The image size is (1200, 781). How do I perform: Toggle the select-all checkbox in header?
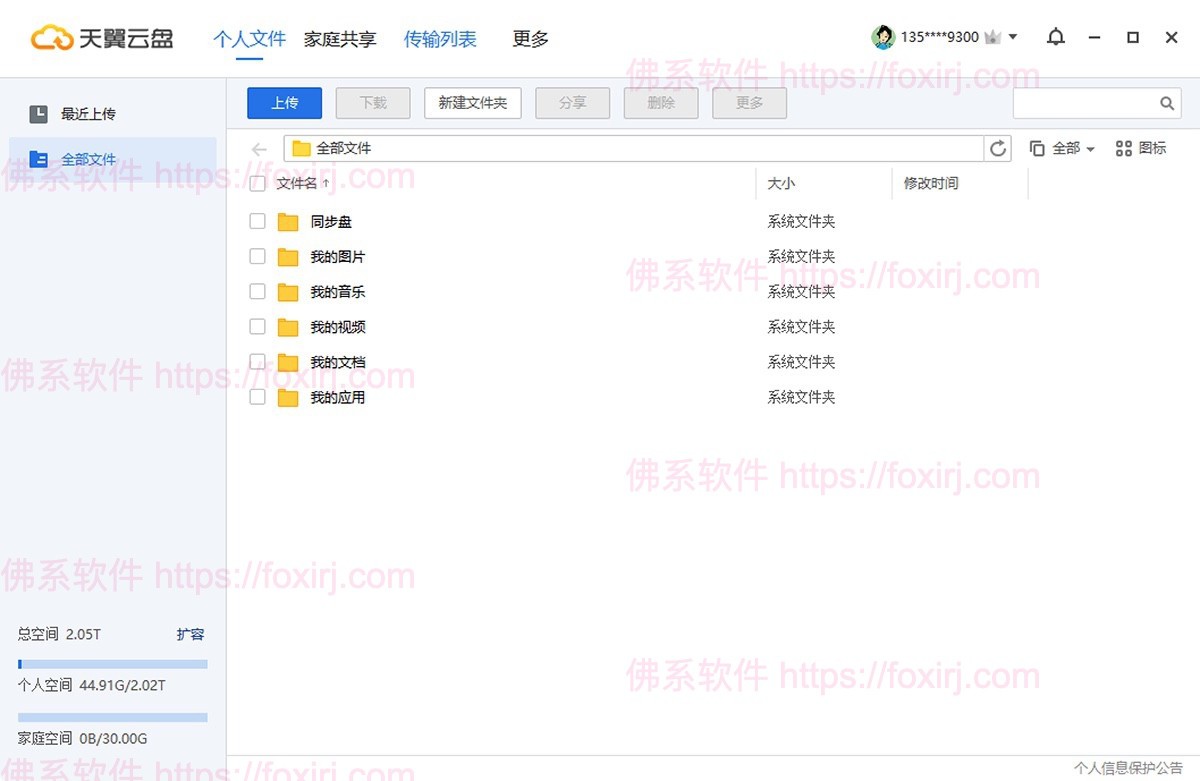257,184
